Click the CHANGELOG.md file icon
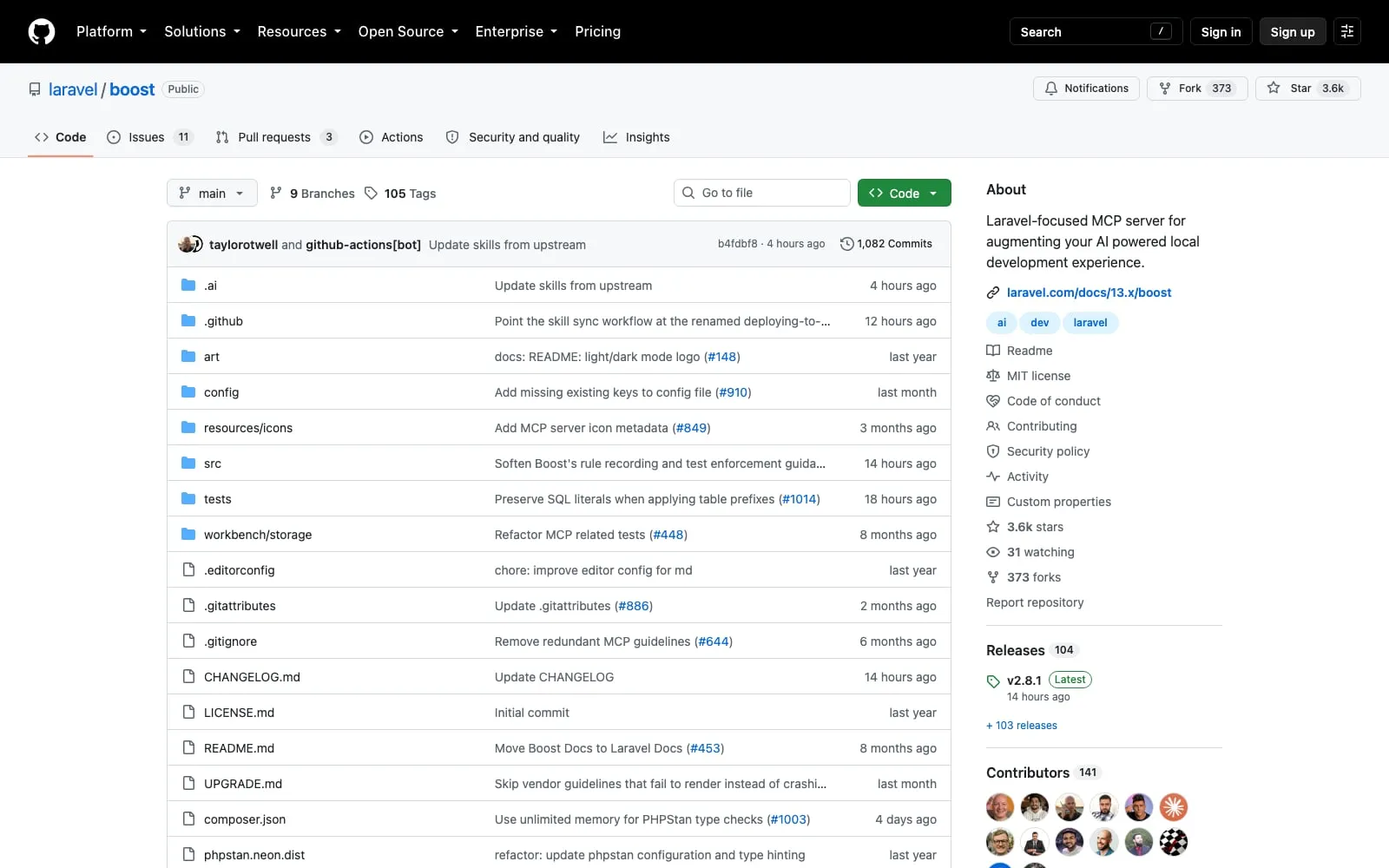Image resolution: width=1389 pixels, height=868 pixels. tap(188, 676)
